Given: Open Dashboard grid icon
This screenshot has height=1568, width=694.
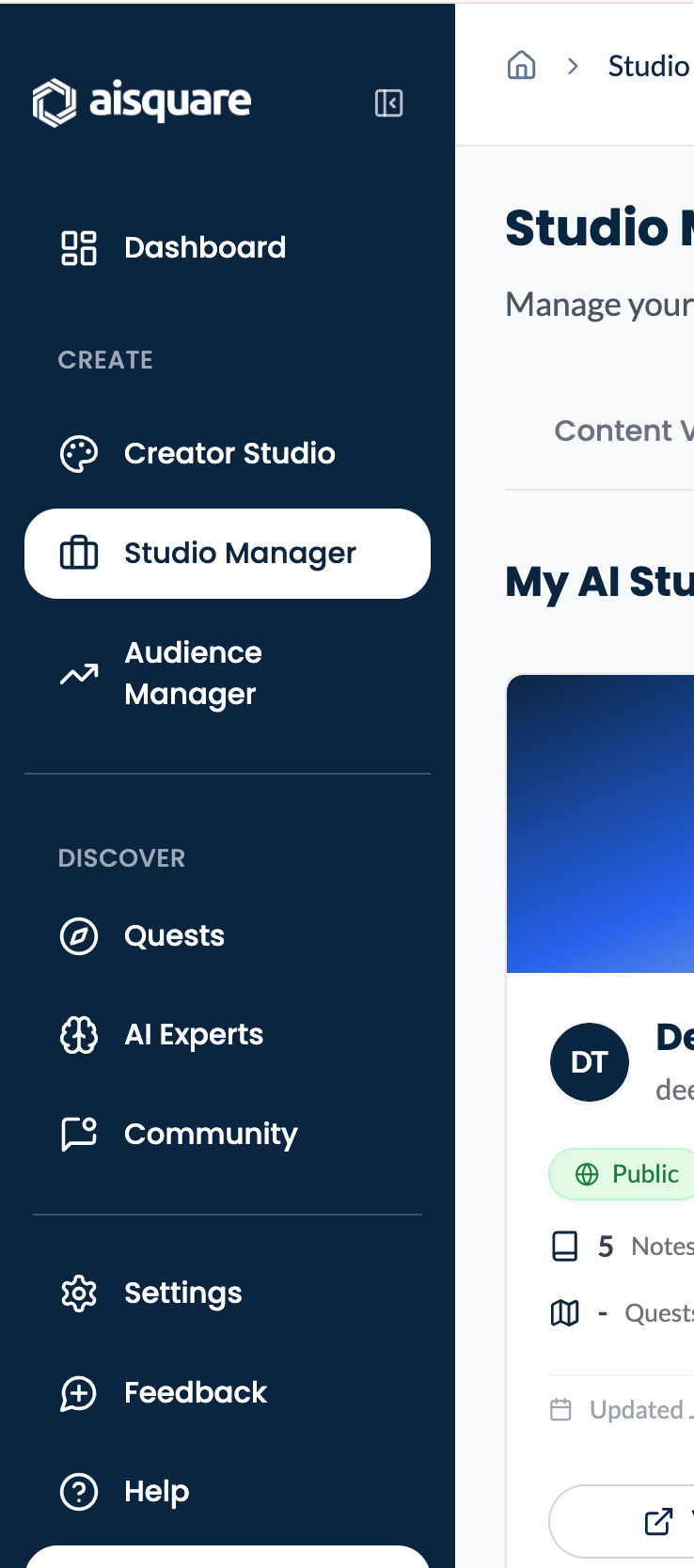Looking at the screenshot, I should (79, 248).
